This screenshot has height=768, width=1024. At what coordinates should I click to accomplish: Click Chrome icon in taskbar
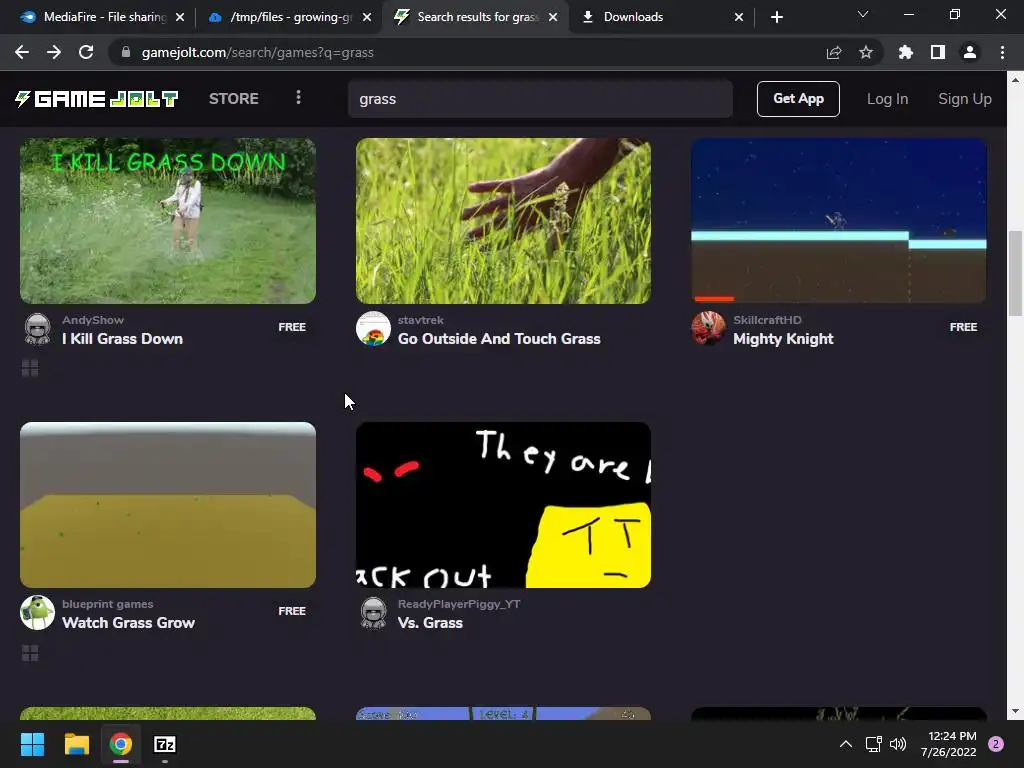[120, 744]
